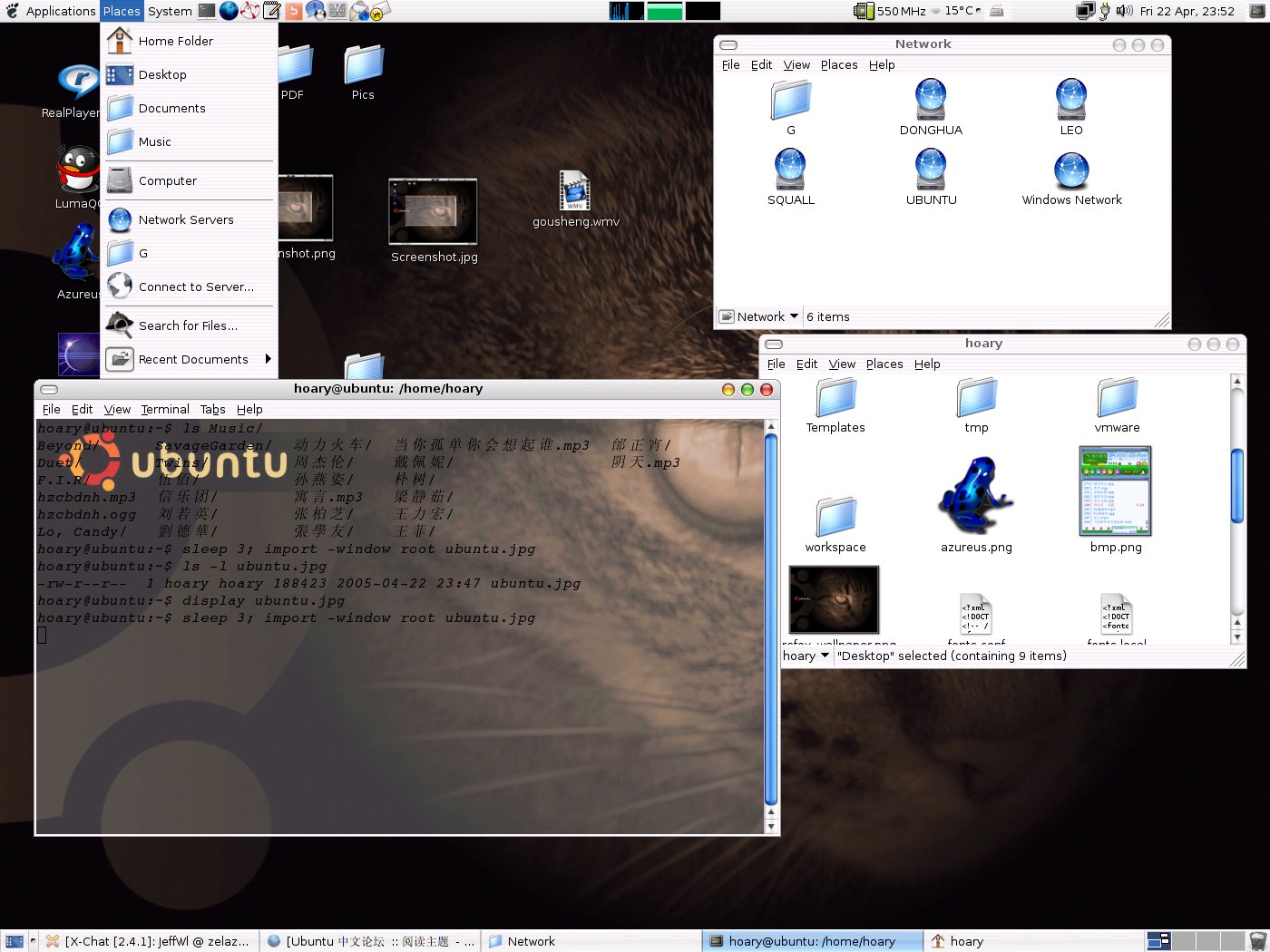Choose Search for Files... entry

tap(189, 325)
